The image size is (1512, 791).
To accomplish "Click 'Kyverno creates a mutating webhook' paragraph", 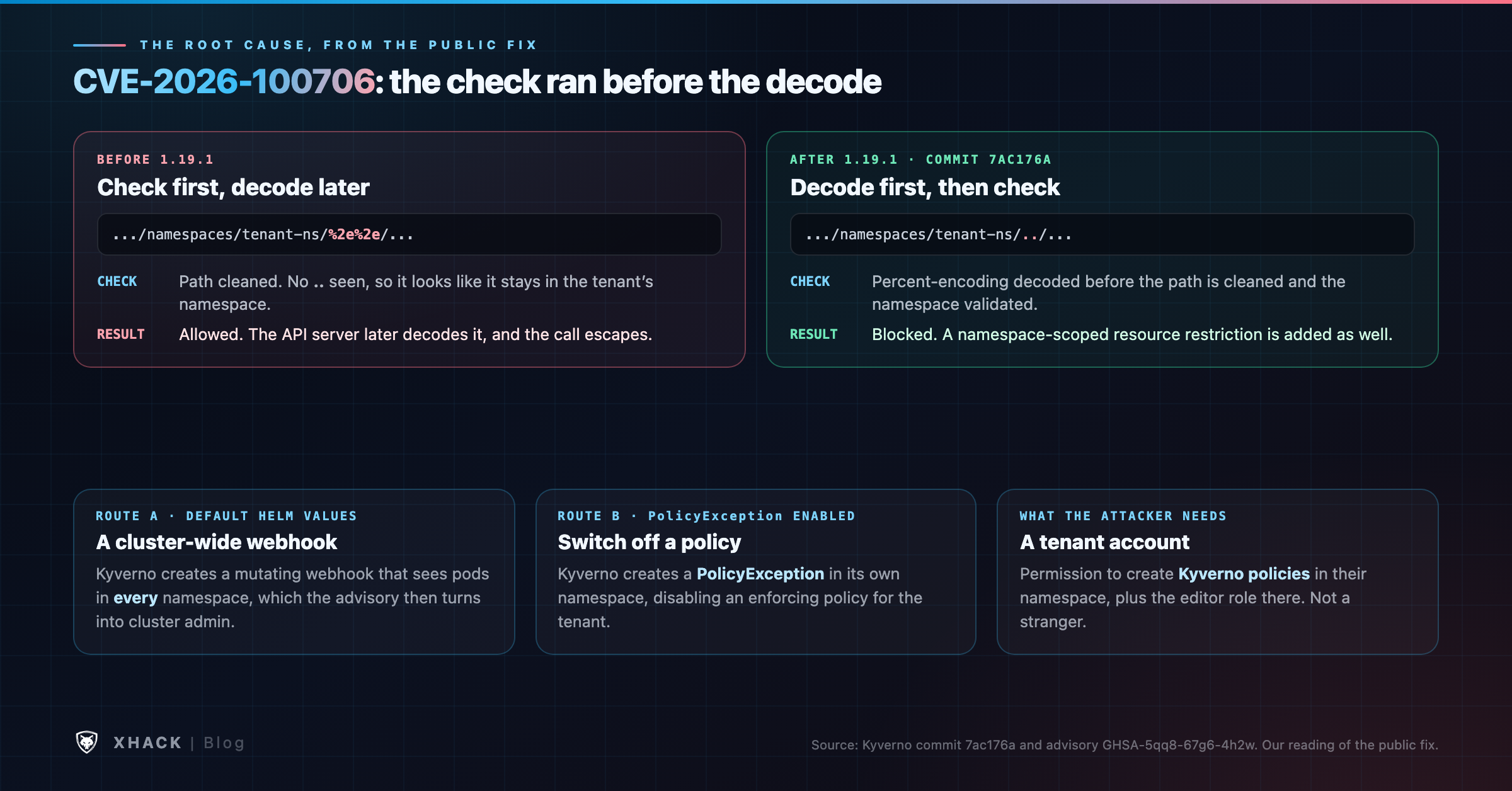I will pyautogui.click(x=293, y=598).
